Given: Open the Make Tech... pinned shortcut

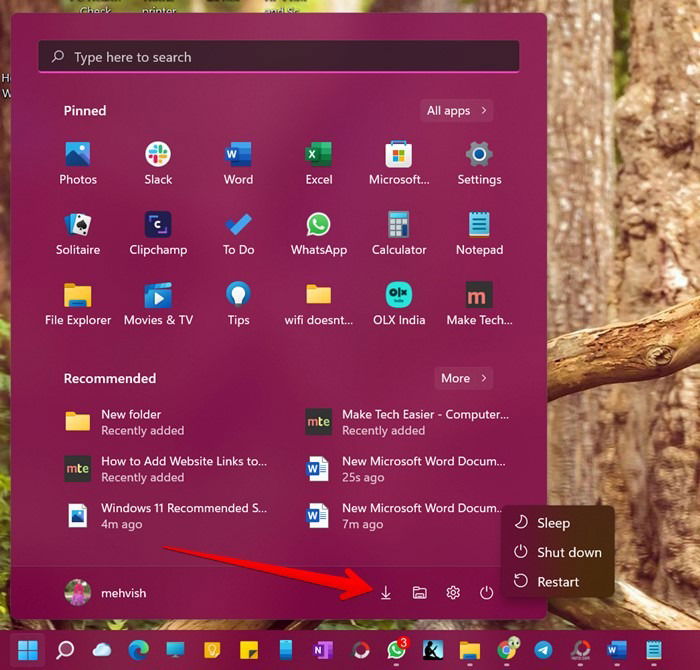Looking at the screenshot, I should [479, 304].
